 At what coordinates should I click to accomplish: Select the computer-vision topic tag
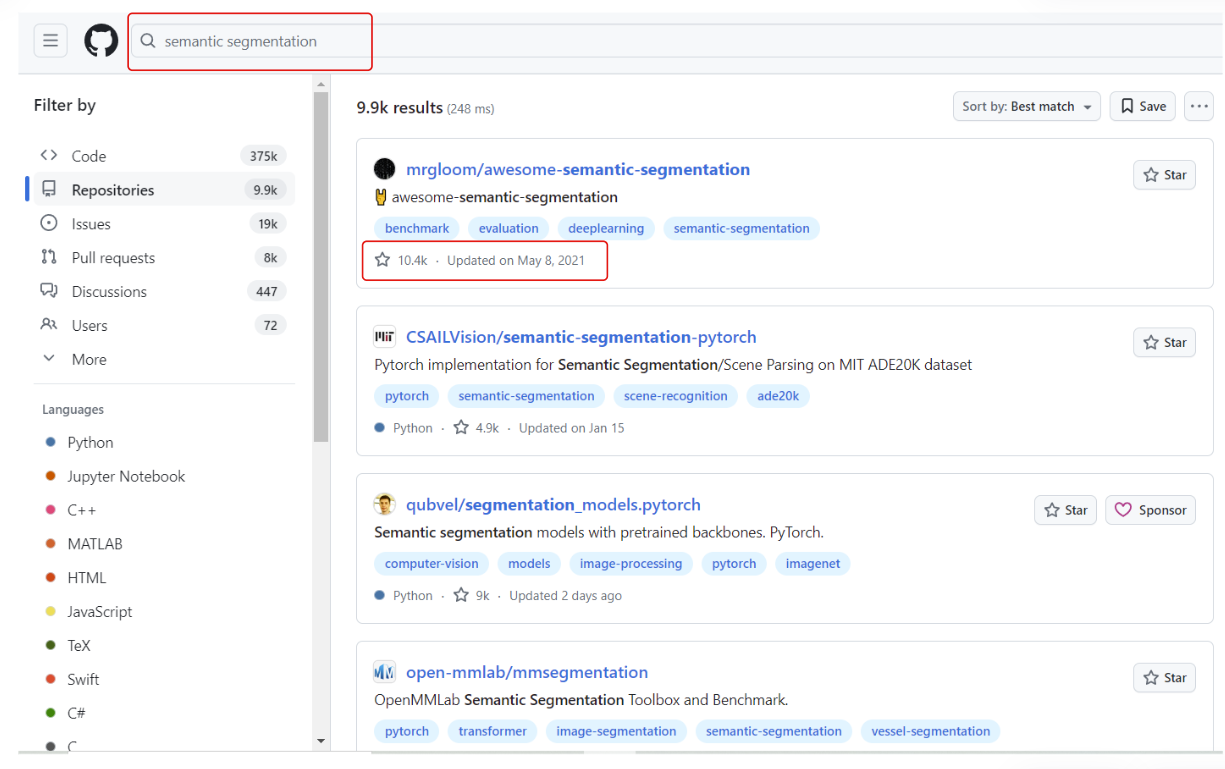432,564
